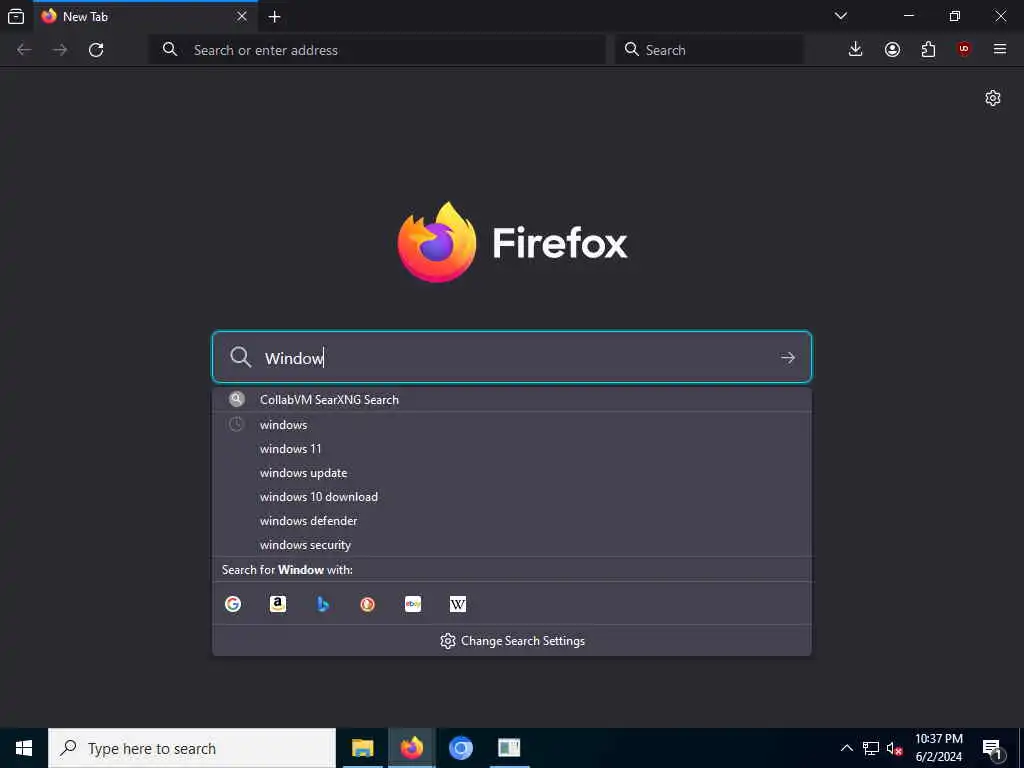Go forward one page
Screen dimensions: 1024x768
click(60, 50)
